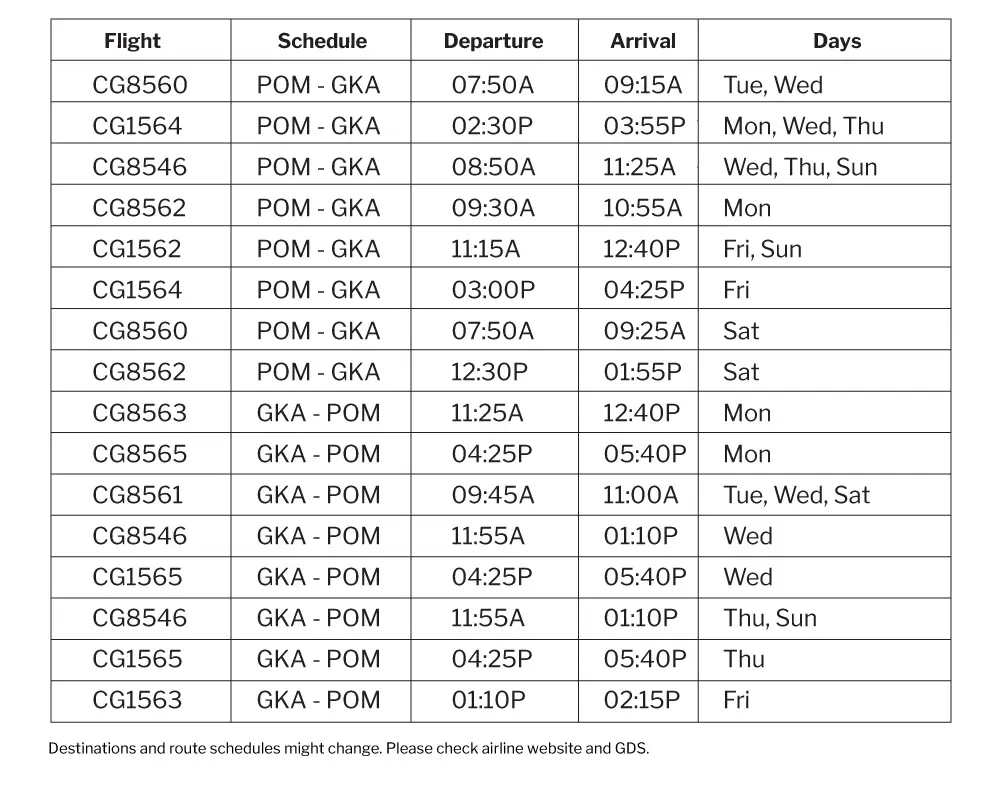
Task: Select the "Mon, Wed, Thu" days cell
Action: pos(804,126)
